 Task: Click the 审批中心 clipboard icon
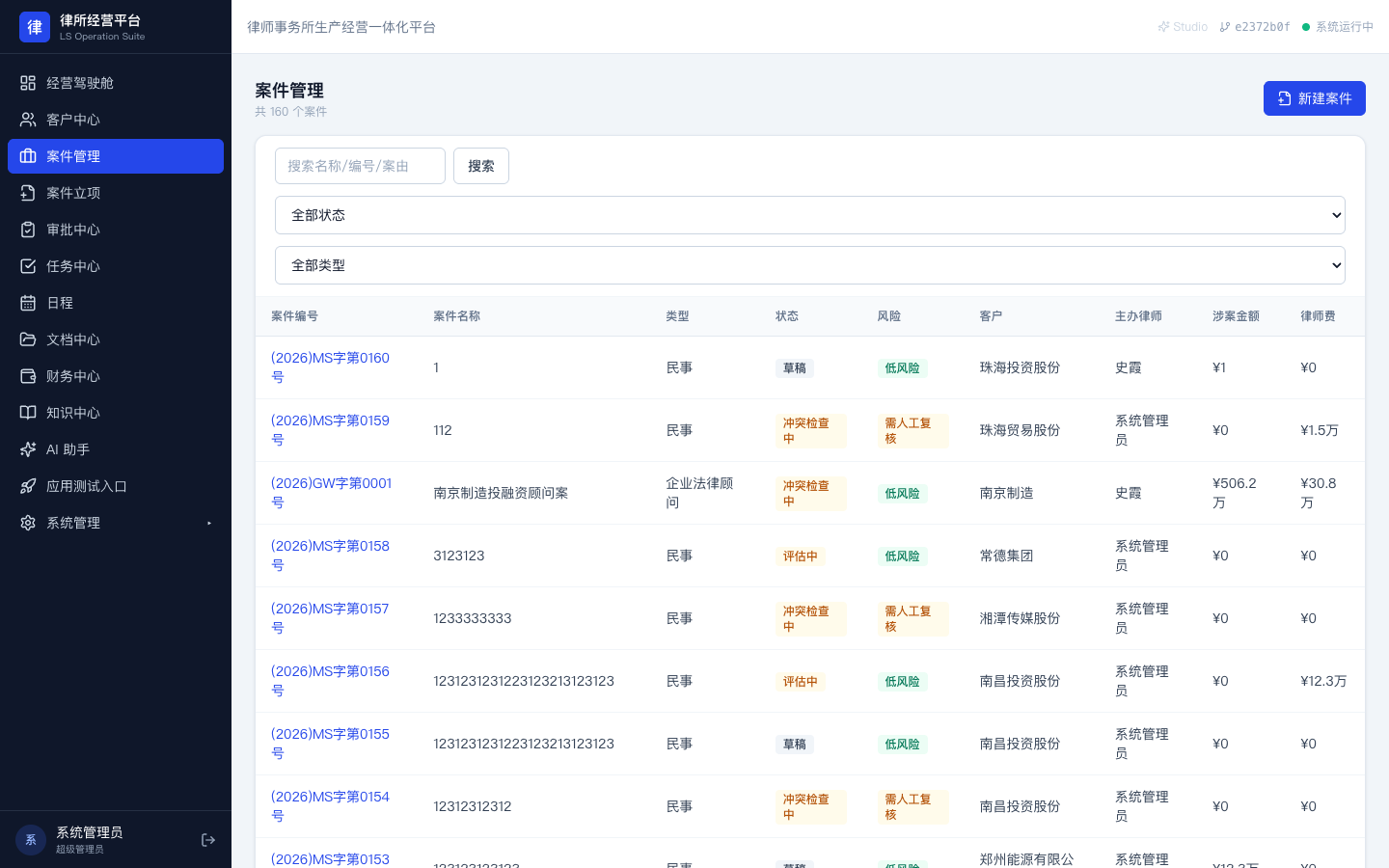(x=28, y=230)
